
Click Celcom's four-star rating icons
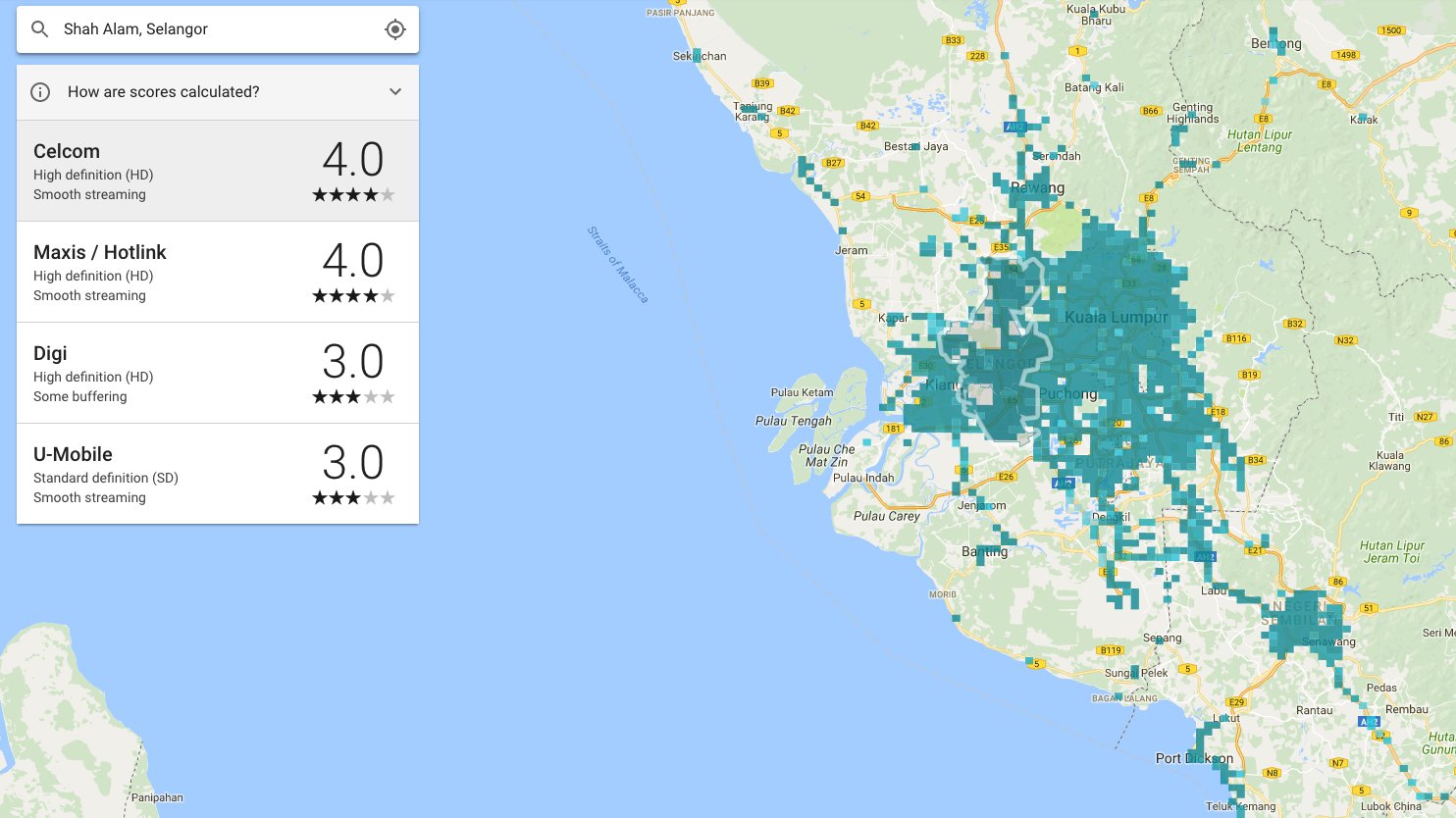[353, 195]
